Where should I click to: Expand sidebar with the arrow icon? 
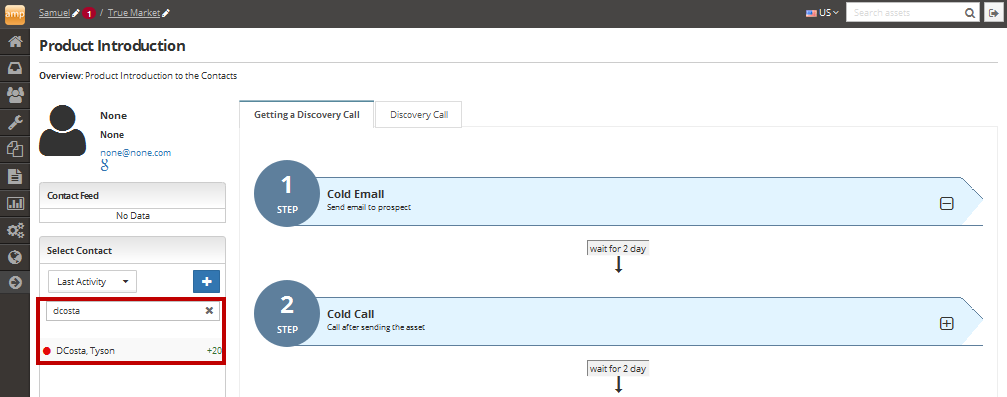click(x=15, y=283)
